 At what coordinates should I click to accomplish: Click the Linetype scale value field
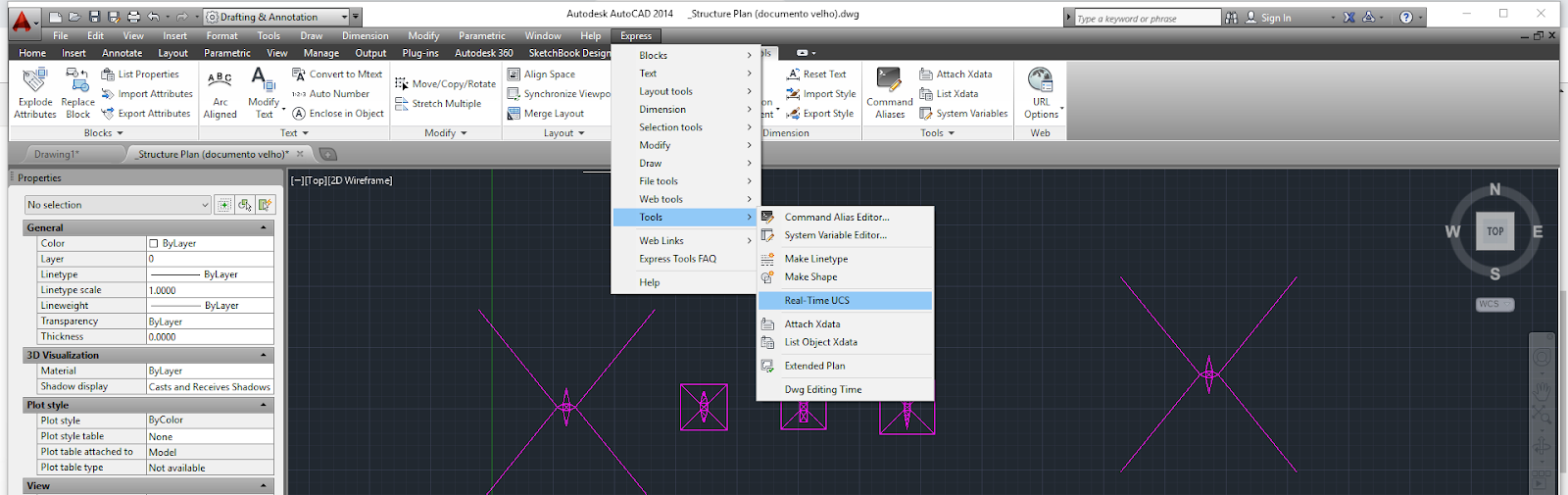pyautogui.click(x=210, y=290)
